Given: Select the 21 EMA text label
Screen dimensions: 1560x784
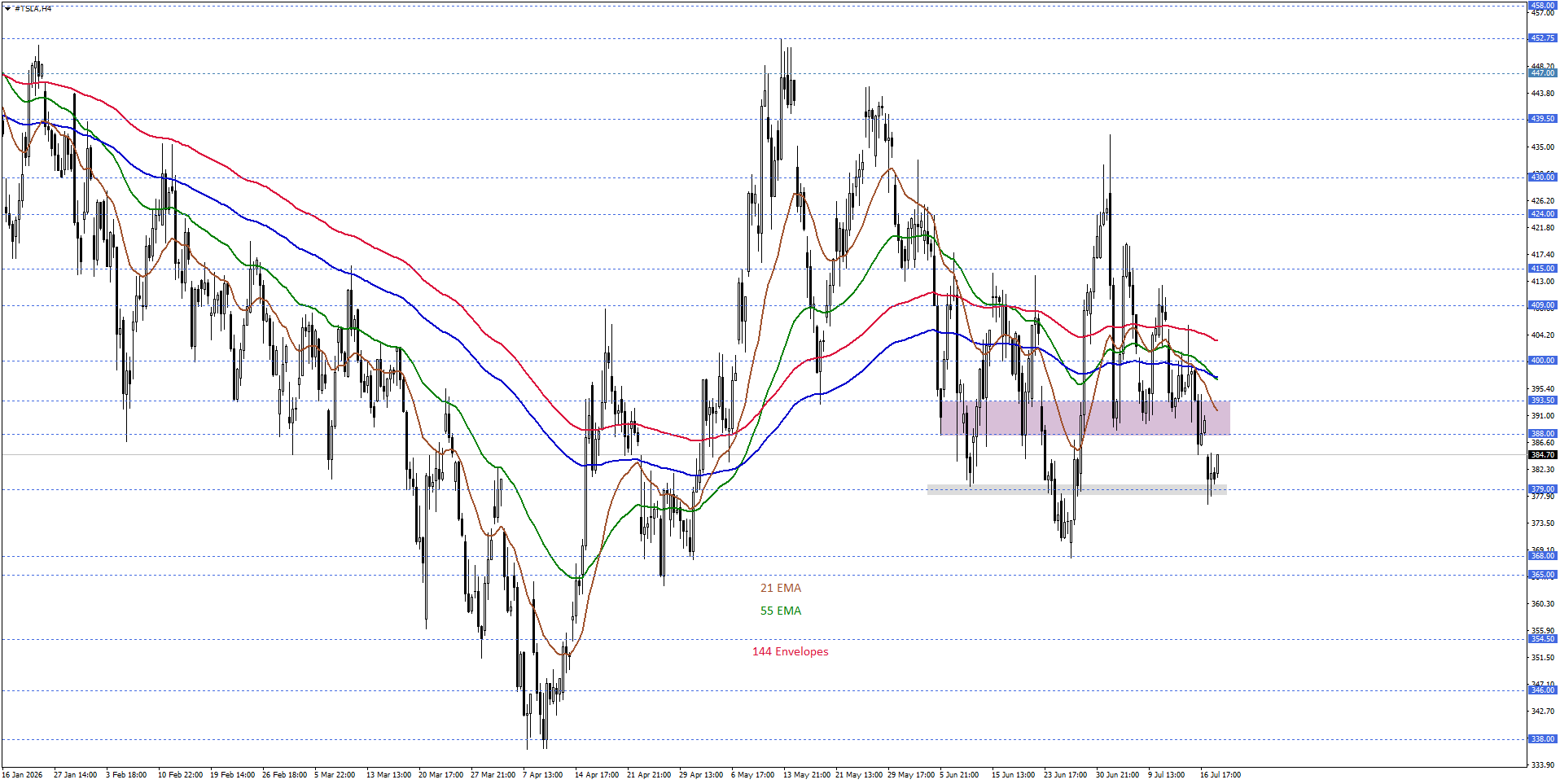Looking at the screenshot, I should (781, 588).
